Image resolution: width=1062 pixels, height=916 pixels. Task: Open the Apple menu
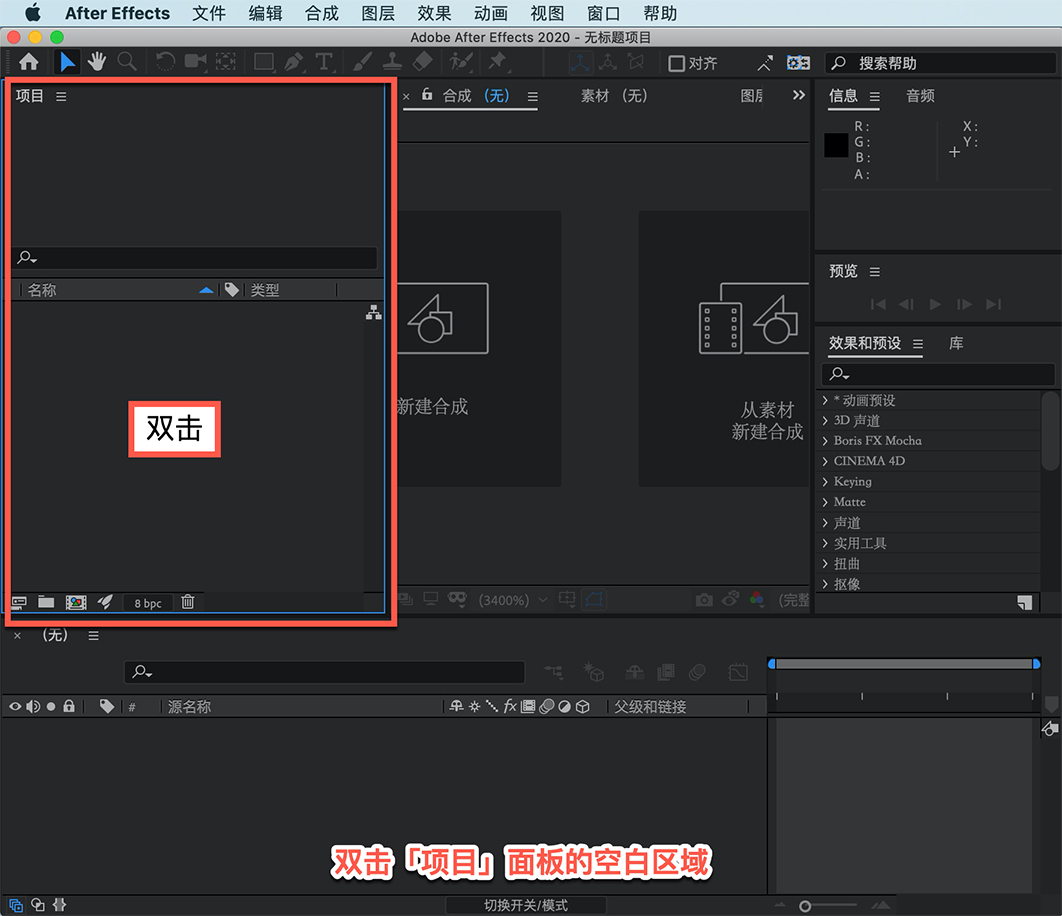click(33, 13)
